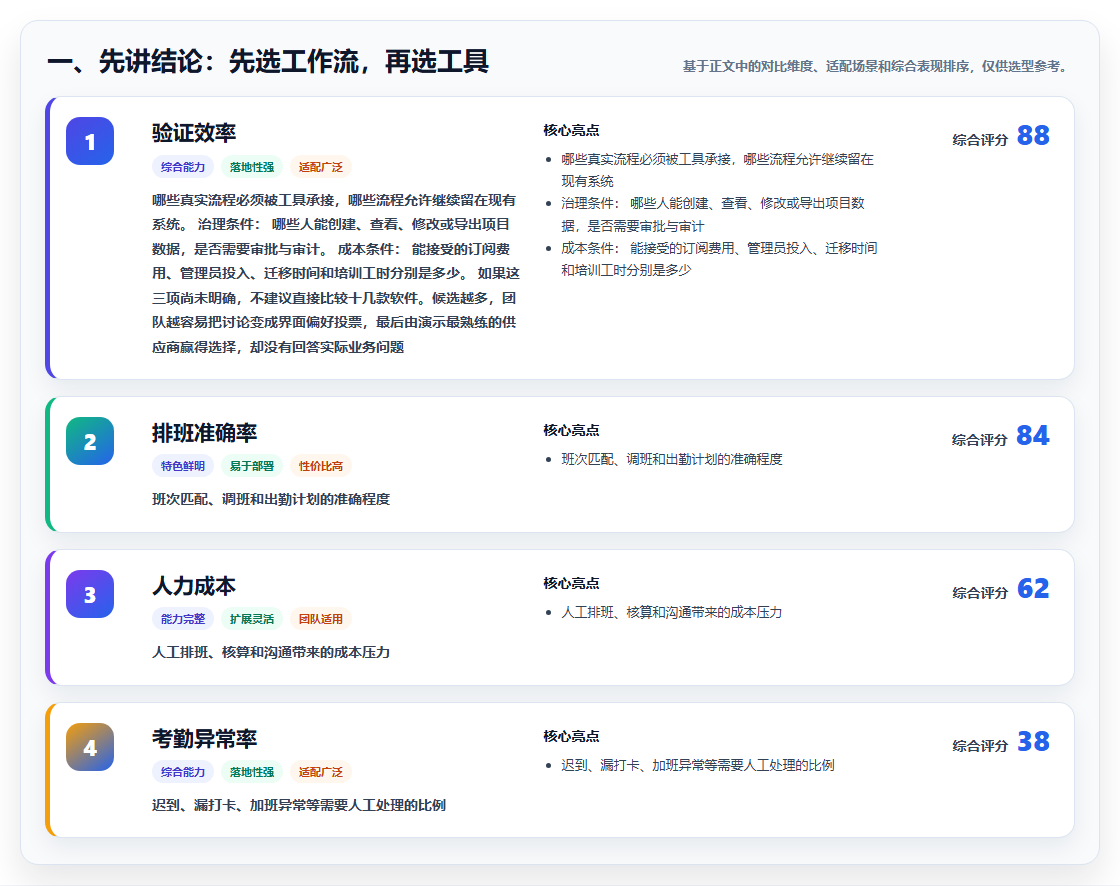The height and width of the screenshot is (886, 1120).
Task: Click 核心亮点 heading in 排班准确率 card
Action: pyautogui.click(x=571, y=430)
